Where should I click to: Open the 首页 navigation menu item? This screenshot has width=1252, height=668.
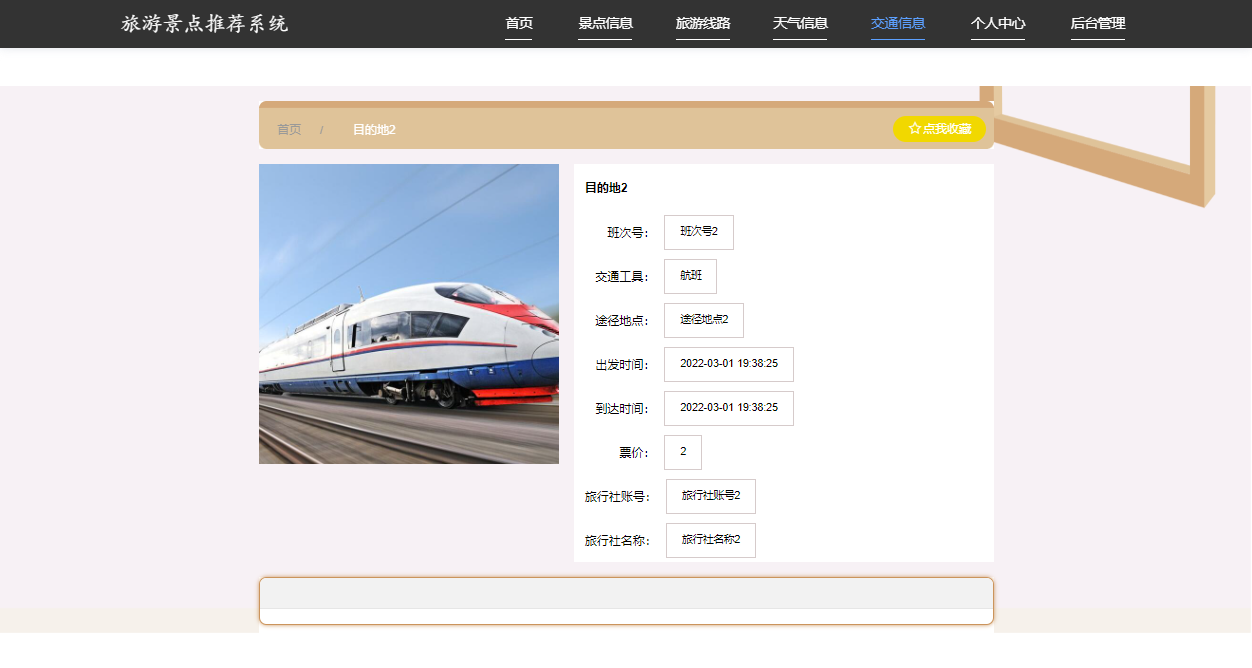pyautogui.click(x=518, y=24)
